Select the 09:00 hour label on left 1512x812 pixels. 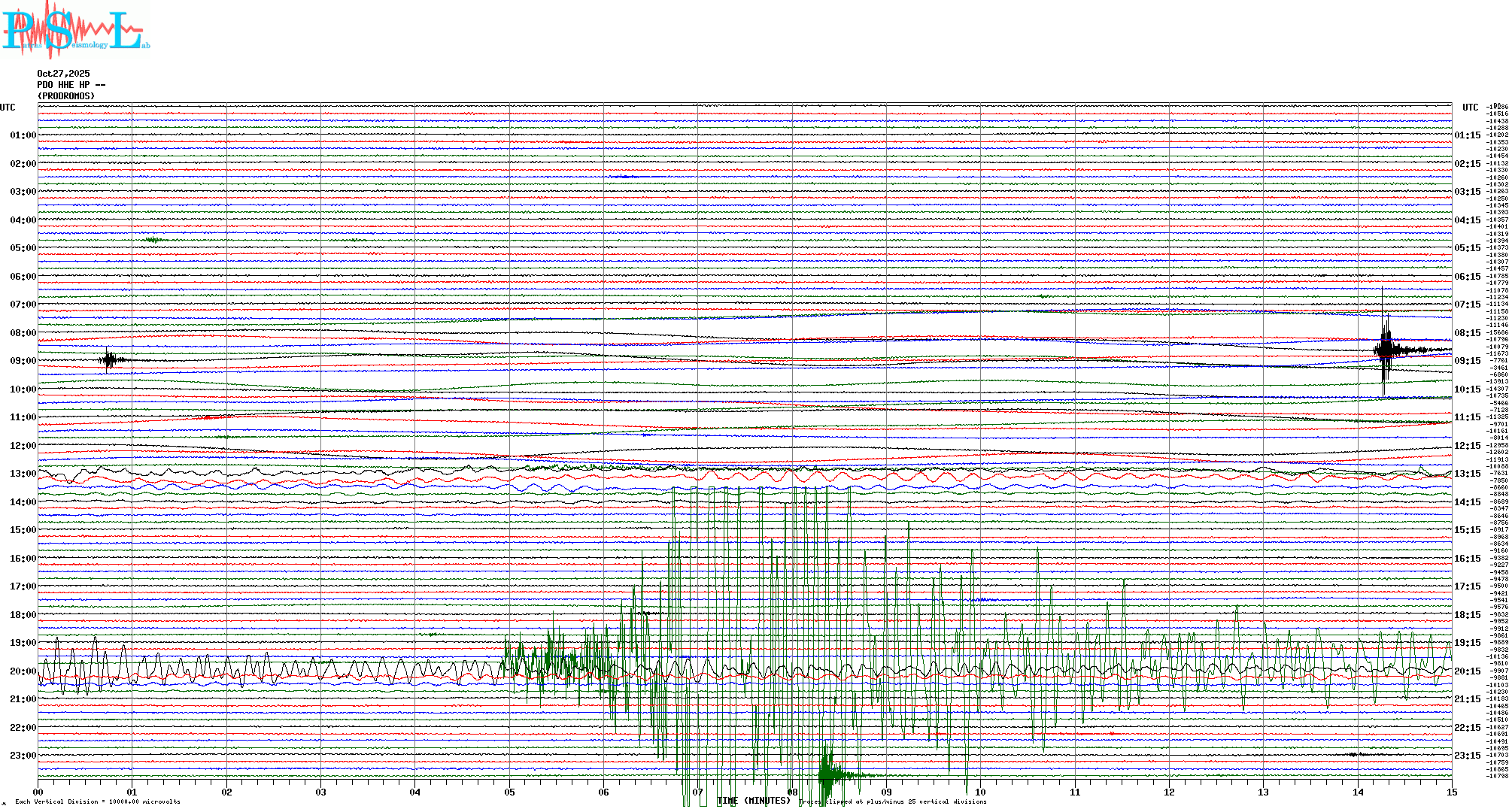[23, 361]
